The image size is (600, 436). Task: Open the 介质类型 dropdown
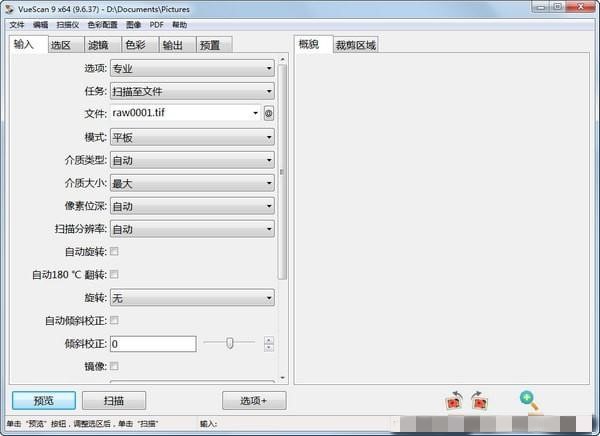pyautogui.click(x=192, y=160)
